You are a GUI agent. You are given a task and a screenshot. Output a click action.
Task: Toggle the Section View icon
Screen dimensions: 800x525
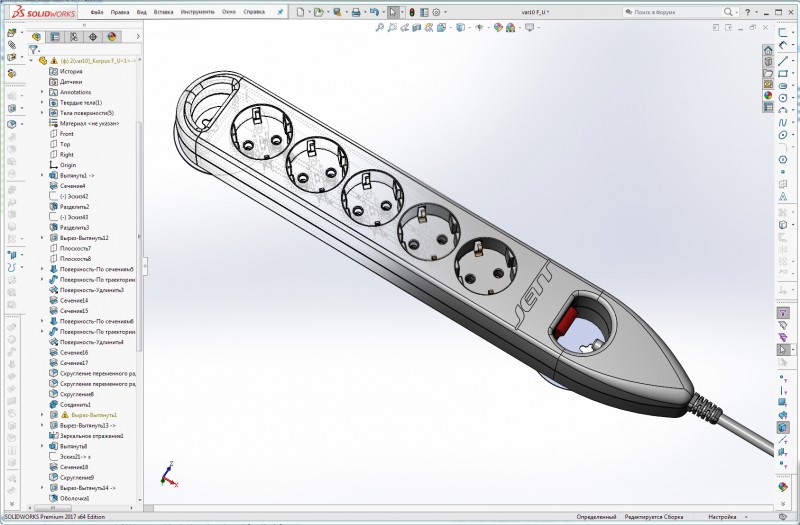tap(417, 28)
